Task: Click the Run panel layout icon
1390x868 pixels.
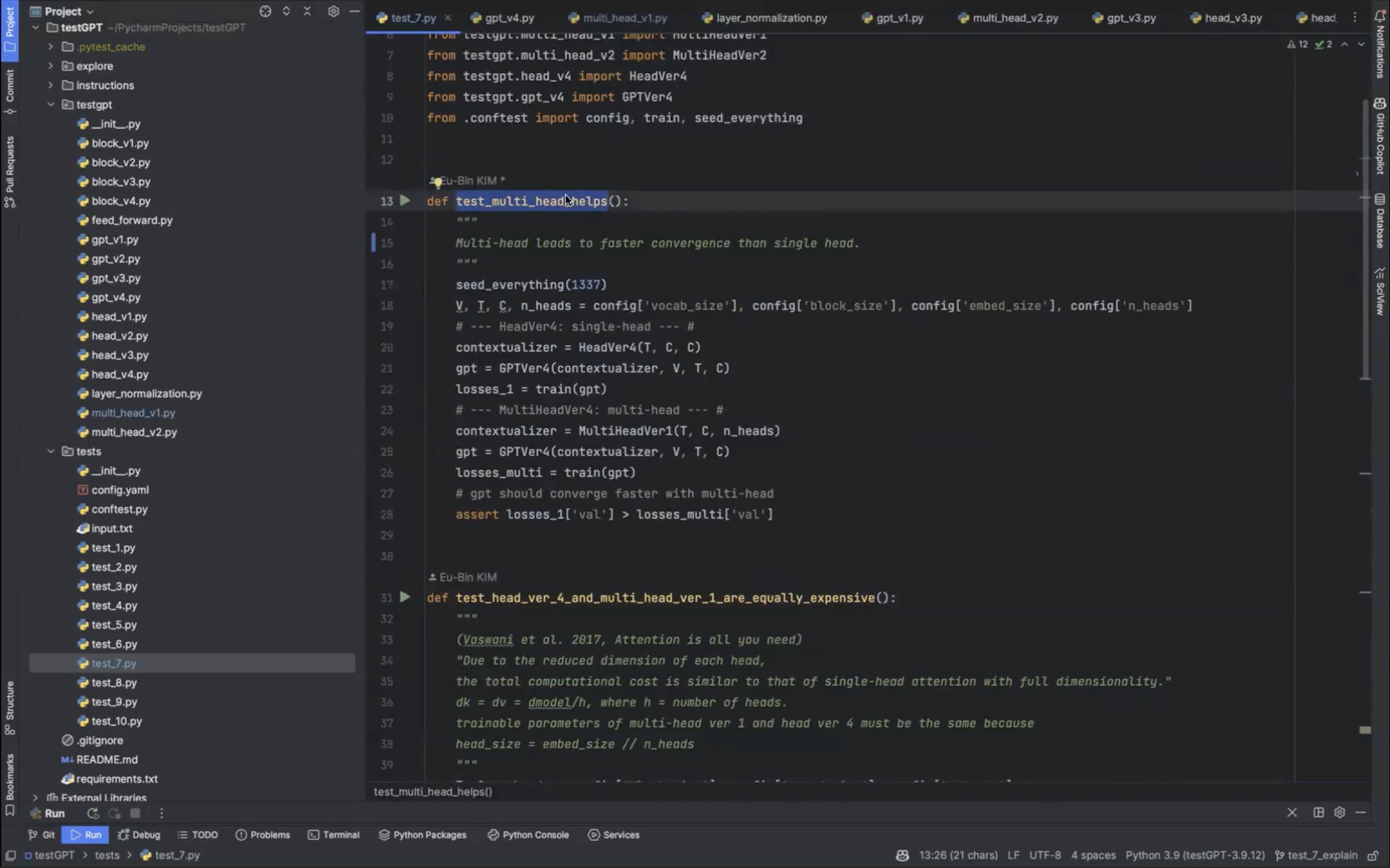Action: point(1318,812)
